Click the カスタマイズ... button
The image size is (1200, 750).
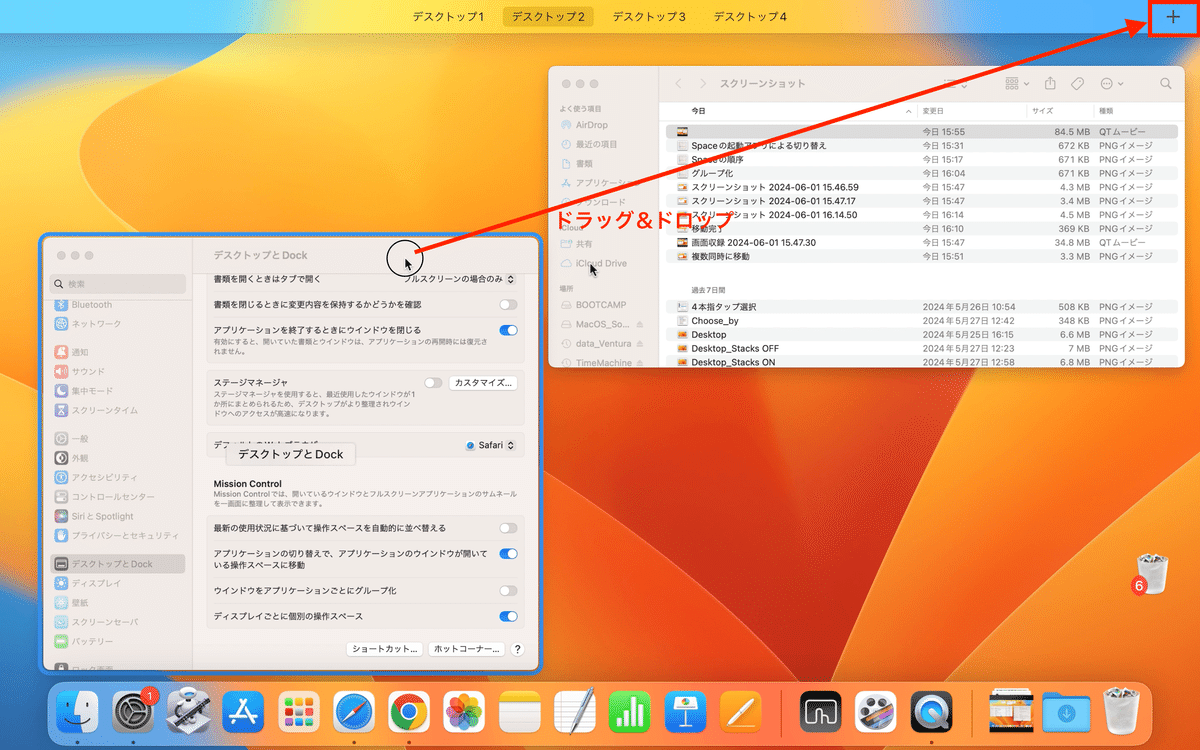point(484,382)
